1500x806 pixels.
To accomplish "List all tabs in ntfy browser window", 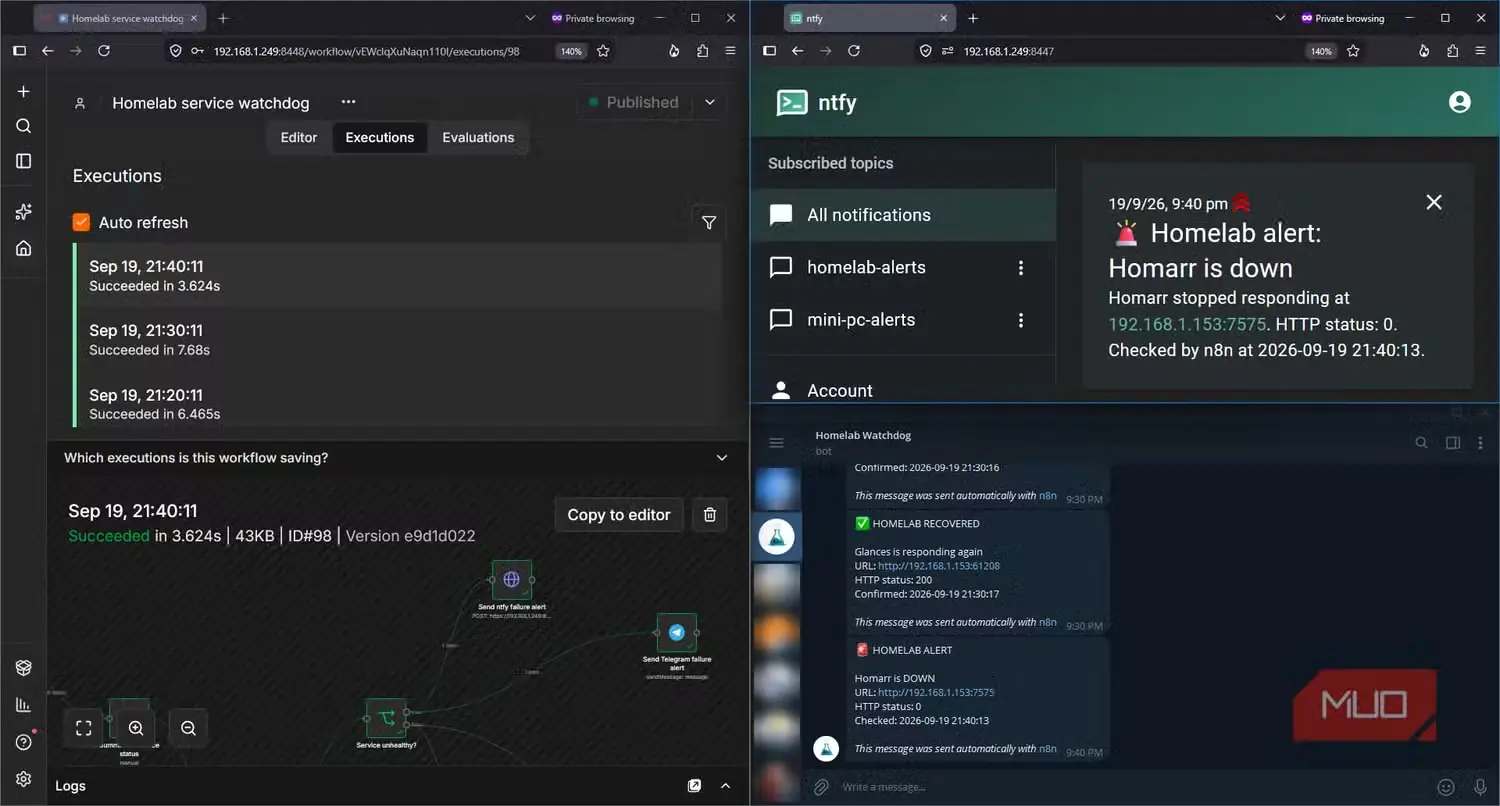I will [x=1281, y=18].
